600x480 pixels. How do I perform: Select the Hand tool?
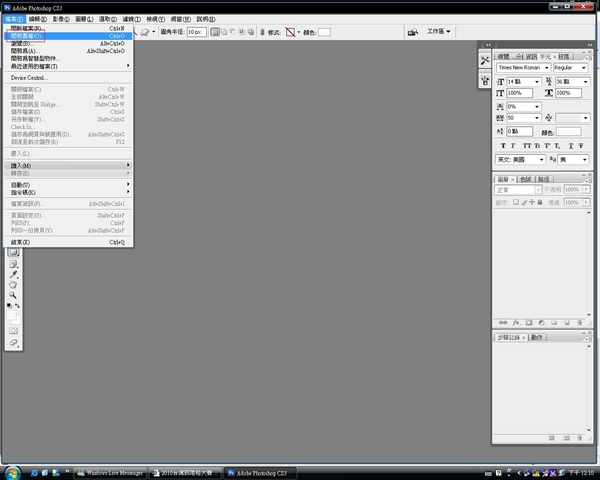point(13,284)
